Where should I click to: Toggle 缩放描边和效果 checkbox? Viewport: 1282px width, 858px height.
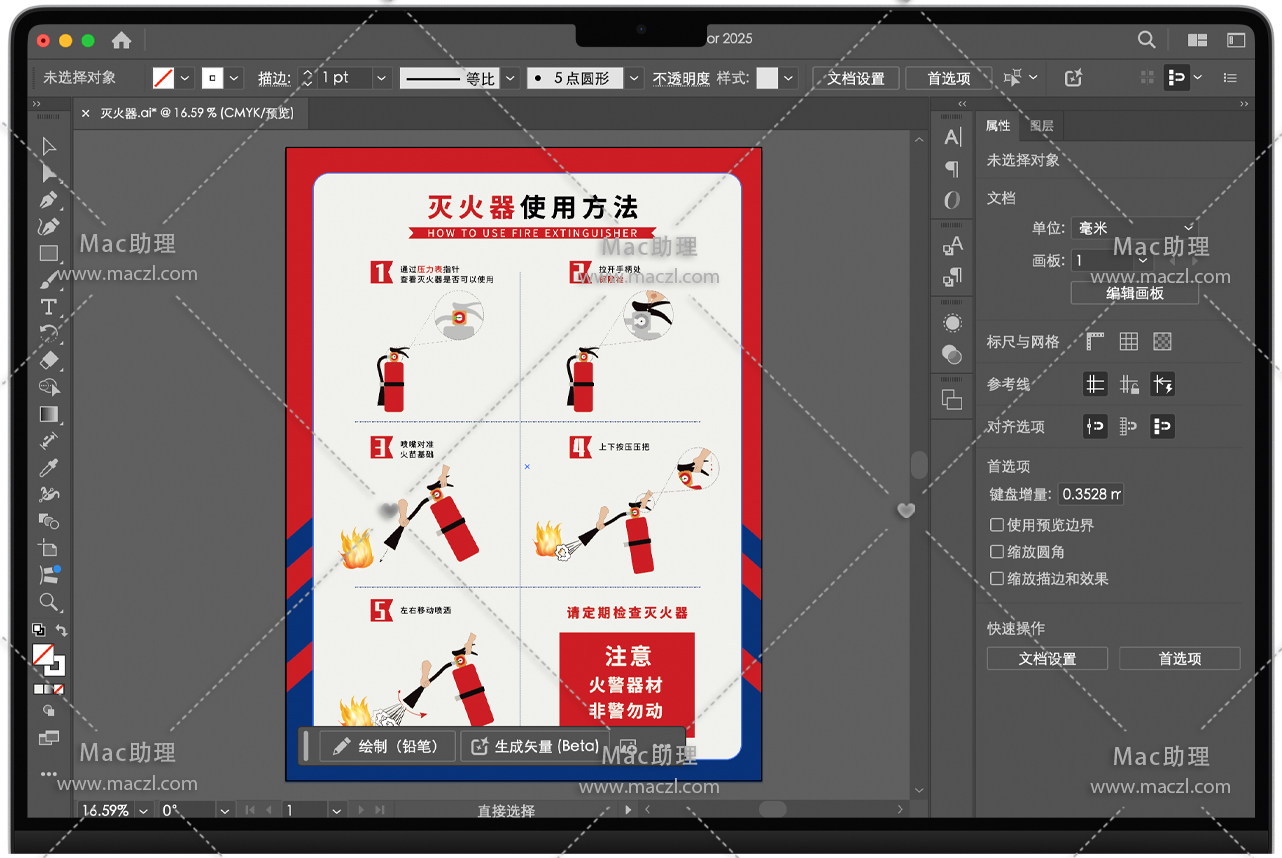(996, 579)
